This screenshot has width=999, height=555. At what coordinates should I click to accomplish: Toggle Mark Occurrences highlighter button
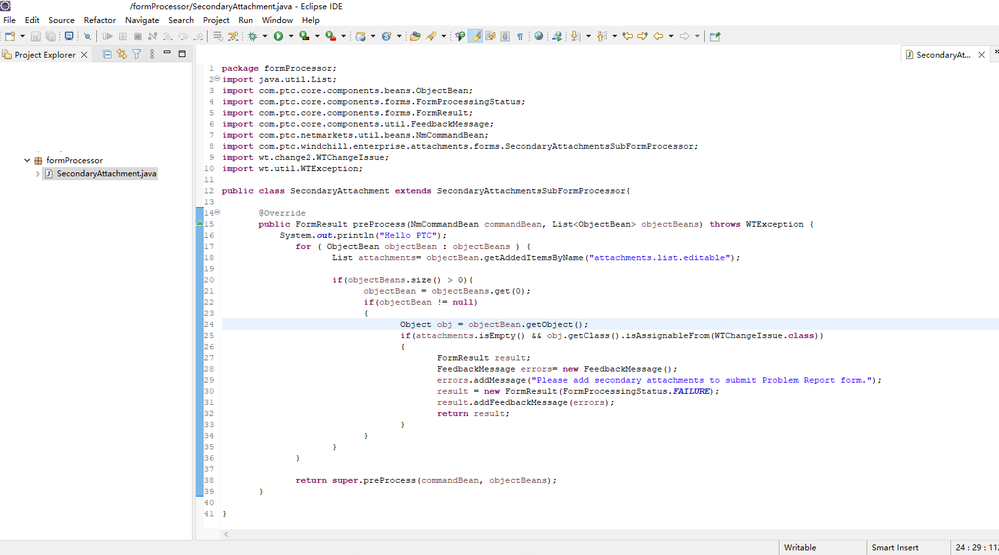475,36
